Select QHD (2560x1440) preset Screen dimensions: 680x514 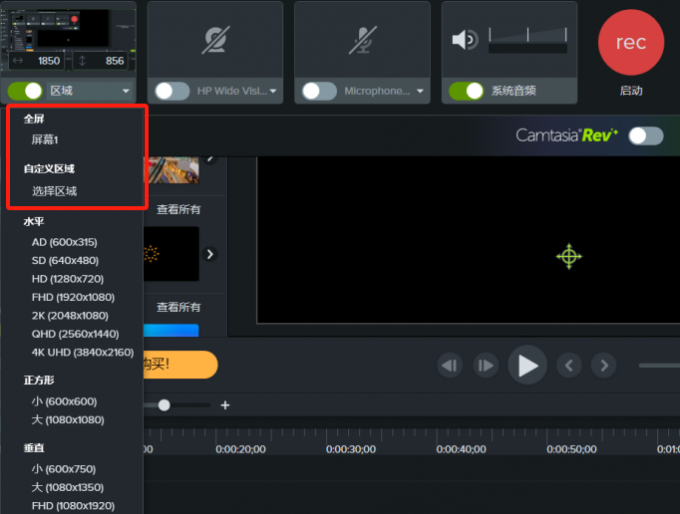click(75, 334)
